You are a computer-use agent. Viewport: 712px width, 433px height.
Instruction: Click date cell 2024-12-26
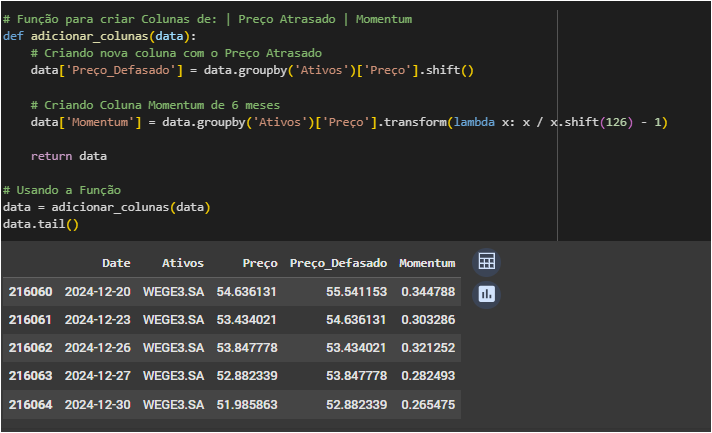(x=98, y=348)
